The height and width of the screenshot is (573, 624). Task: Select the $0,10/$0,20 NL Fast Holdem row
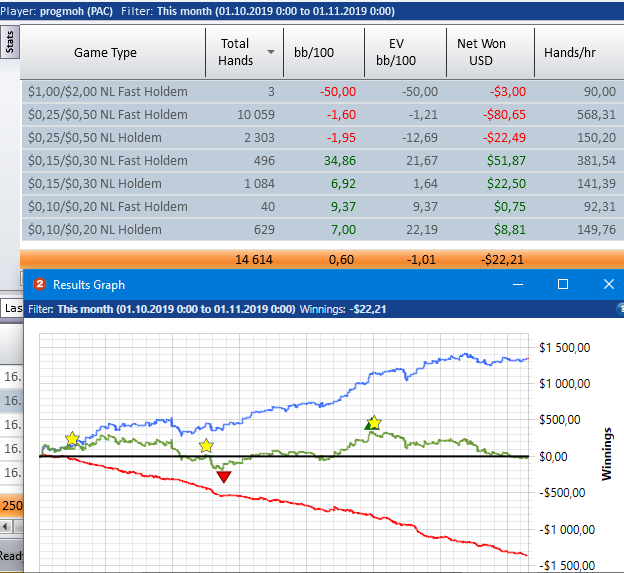click(322, 207)
